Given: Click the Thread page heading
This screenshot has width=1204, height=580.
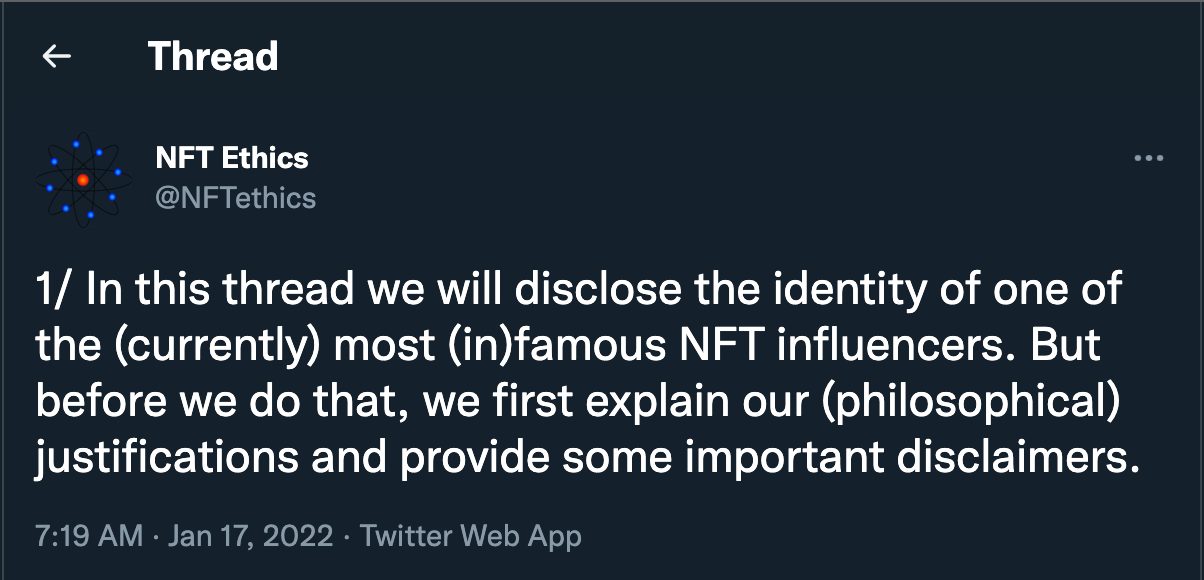Looking at the screenshot, I should 213,57.
